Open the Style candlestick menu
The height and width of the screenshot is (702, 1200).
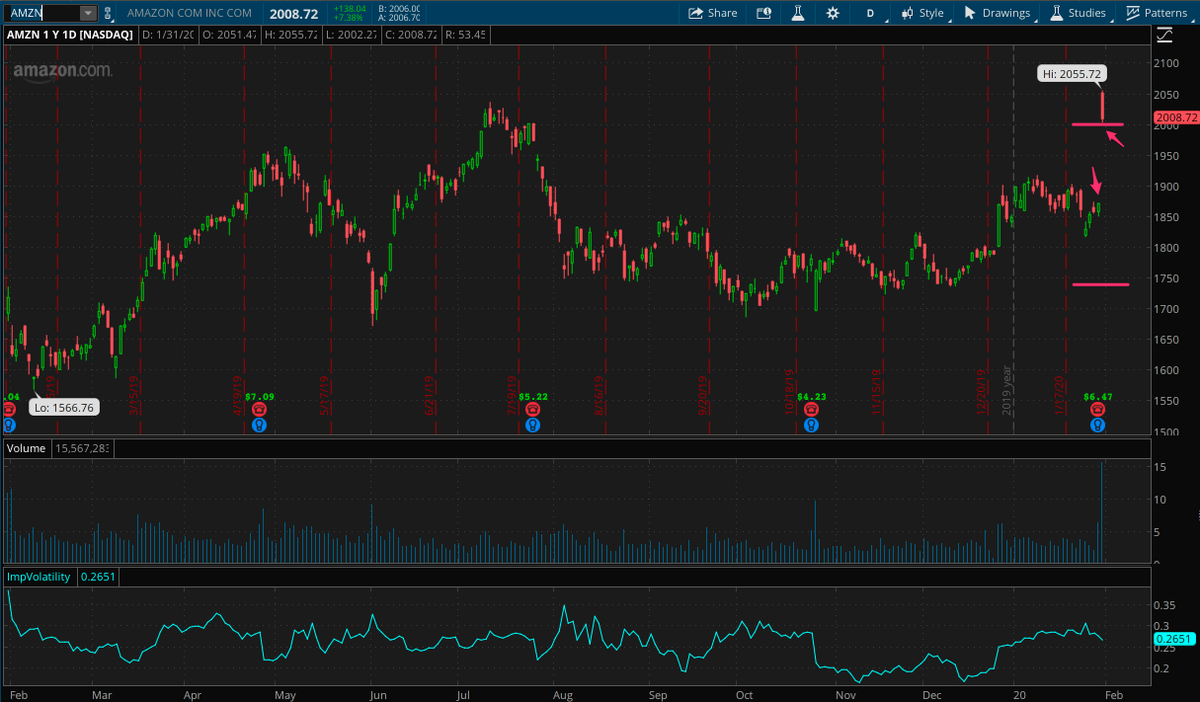click(x=922, y=13)
